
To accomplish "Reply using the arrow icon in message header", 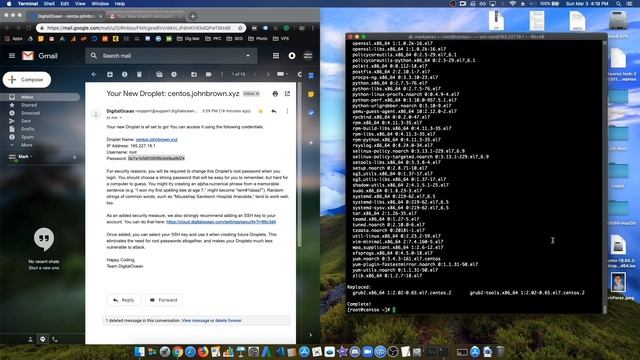I will (x=274, y=111).
